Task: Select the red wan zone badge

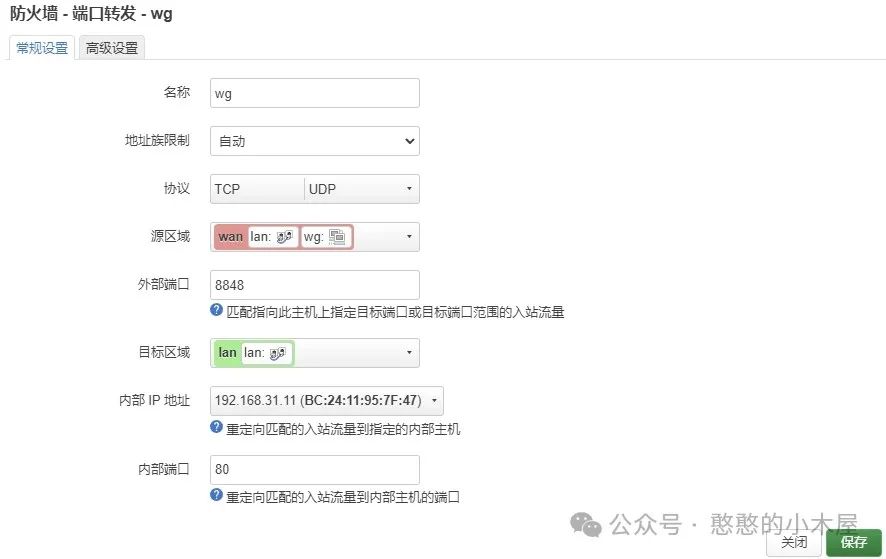Action: pos(231,237)
